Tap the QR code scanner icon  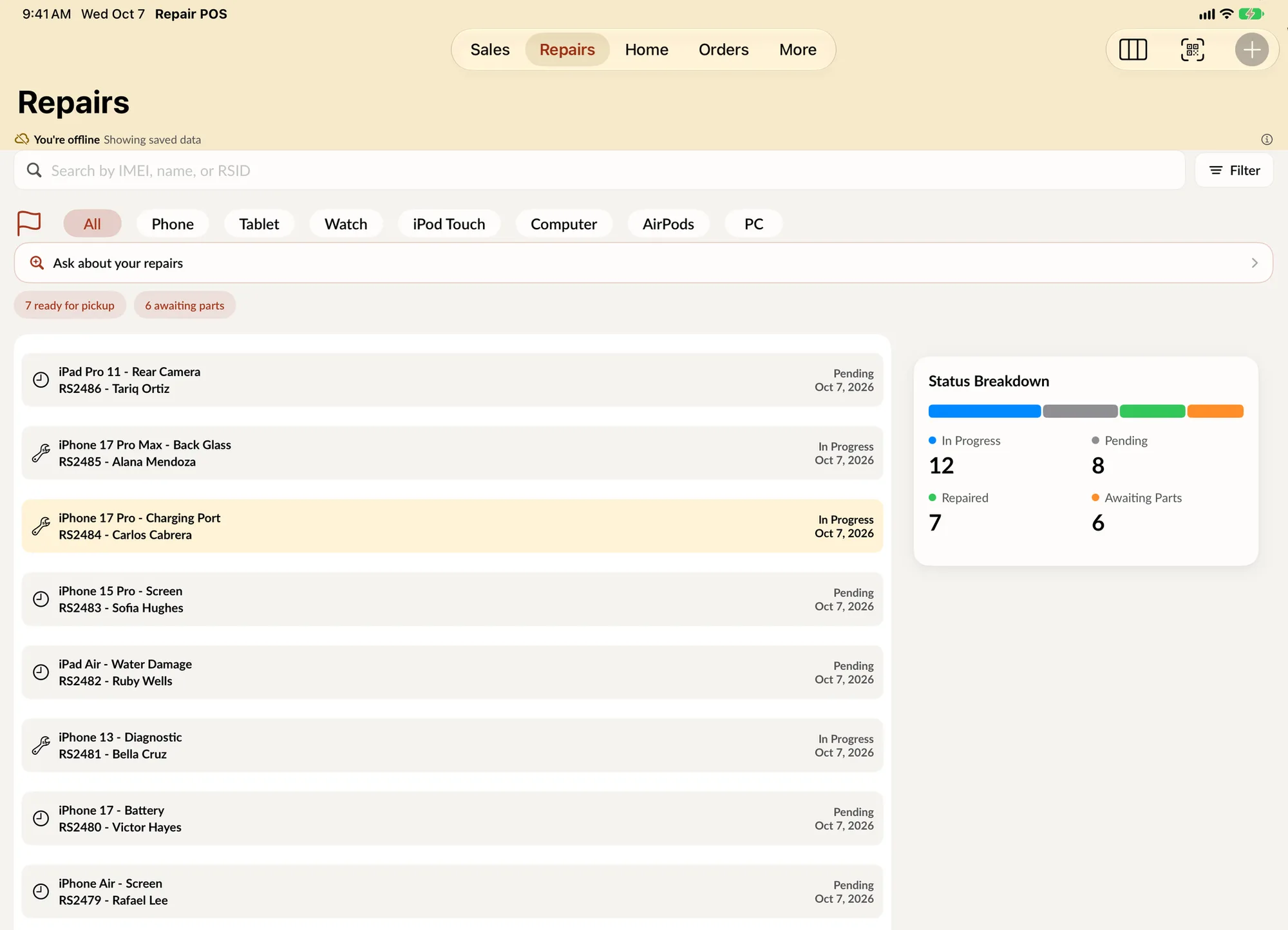1192,50
